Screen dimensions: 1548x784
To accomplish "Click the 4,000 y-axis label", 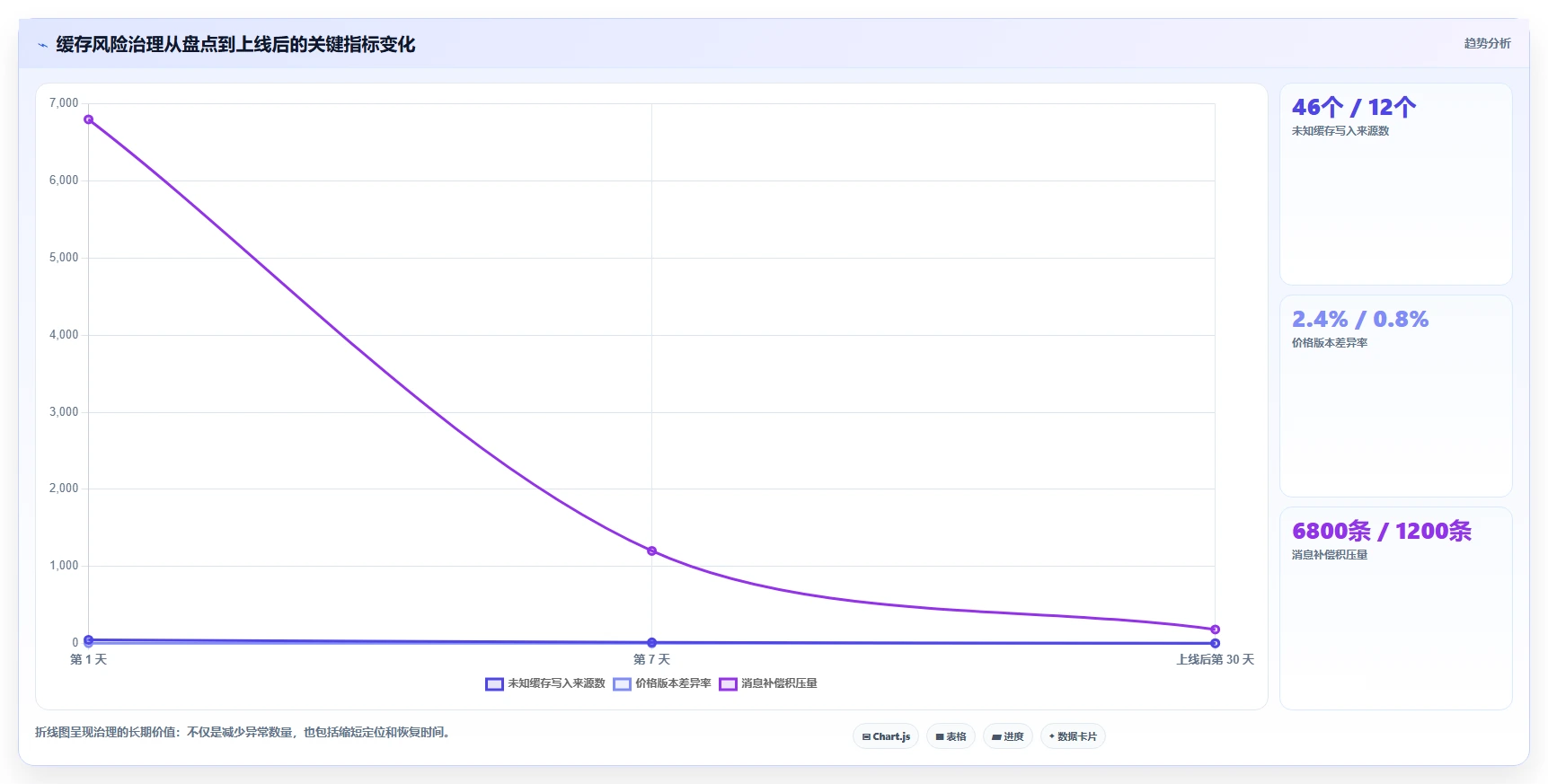I will pyautogui.click(x=64, y=335).
